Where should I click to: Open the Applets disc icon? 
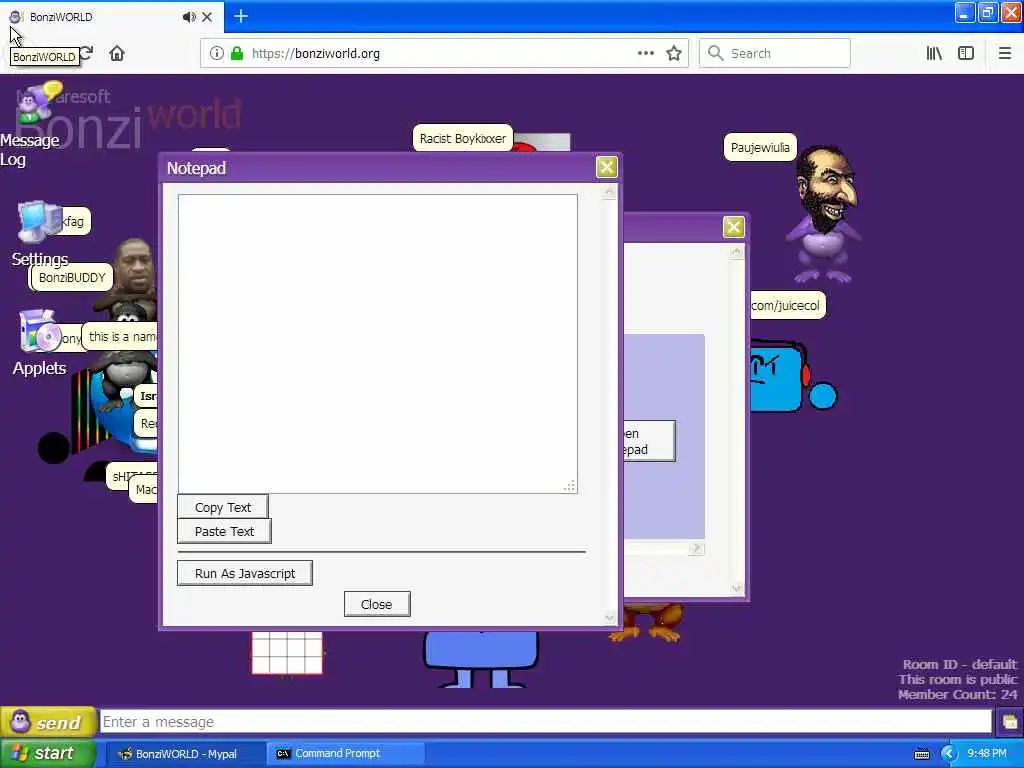click(39, 331)
